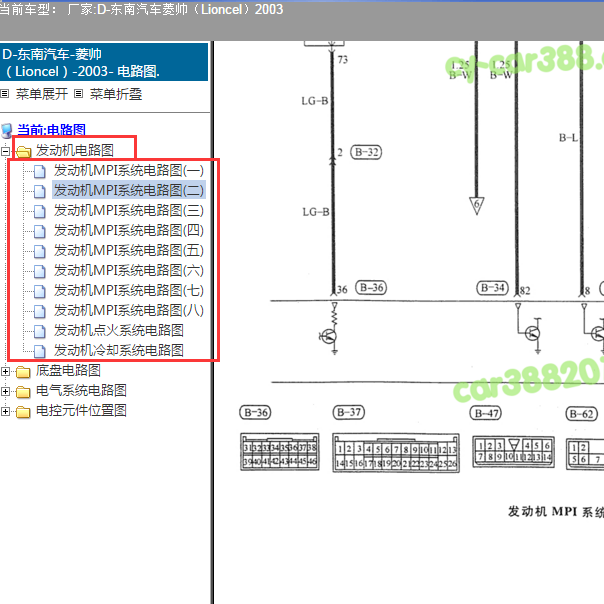Click page icon of MPI系统电路图(二)
Viewport: 604px width, 604px height.
pos(39,191)
